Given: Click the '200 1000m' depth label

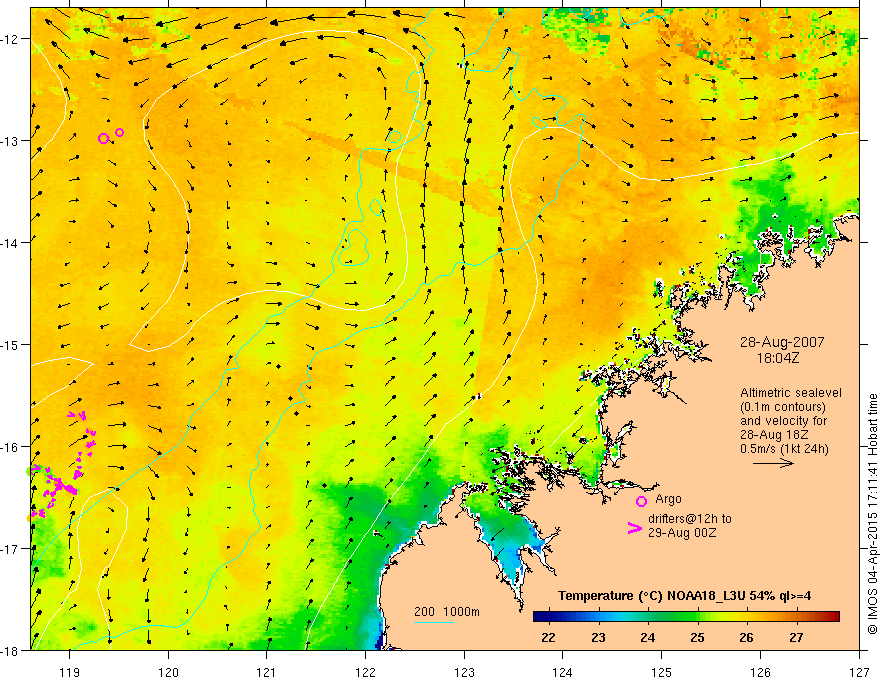Looking at the screenshot, I should click(447, 612).
